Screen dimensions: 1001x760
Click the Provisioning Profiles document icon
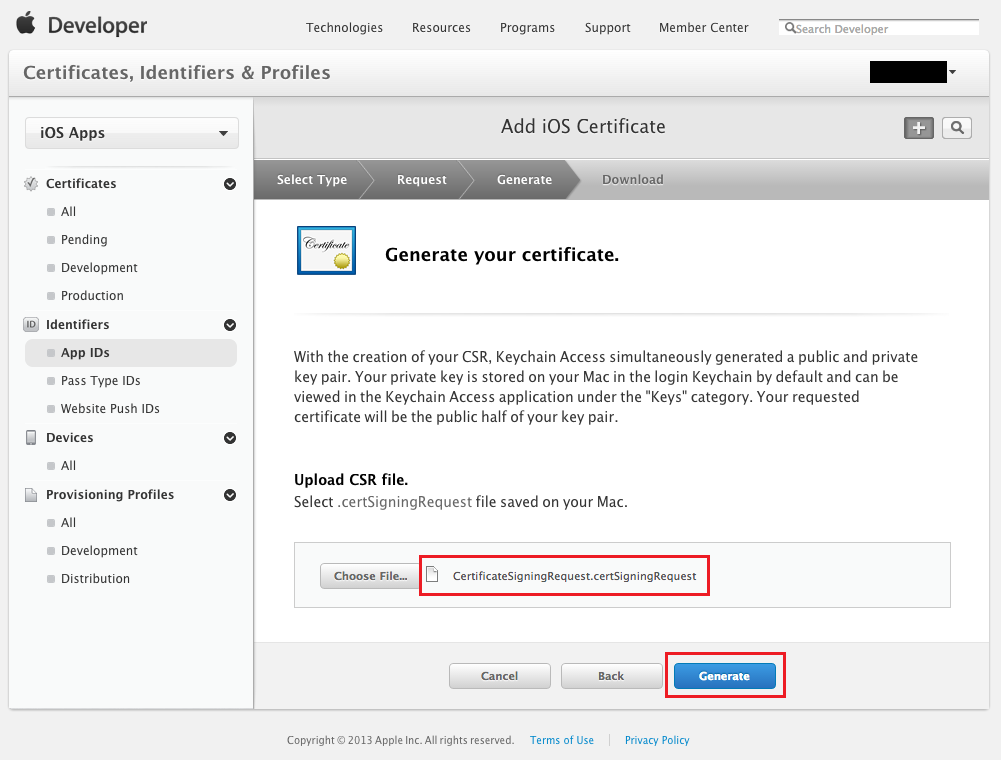[31, 495]
